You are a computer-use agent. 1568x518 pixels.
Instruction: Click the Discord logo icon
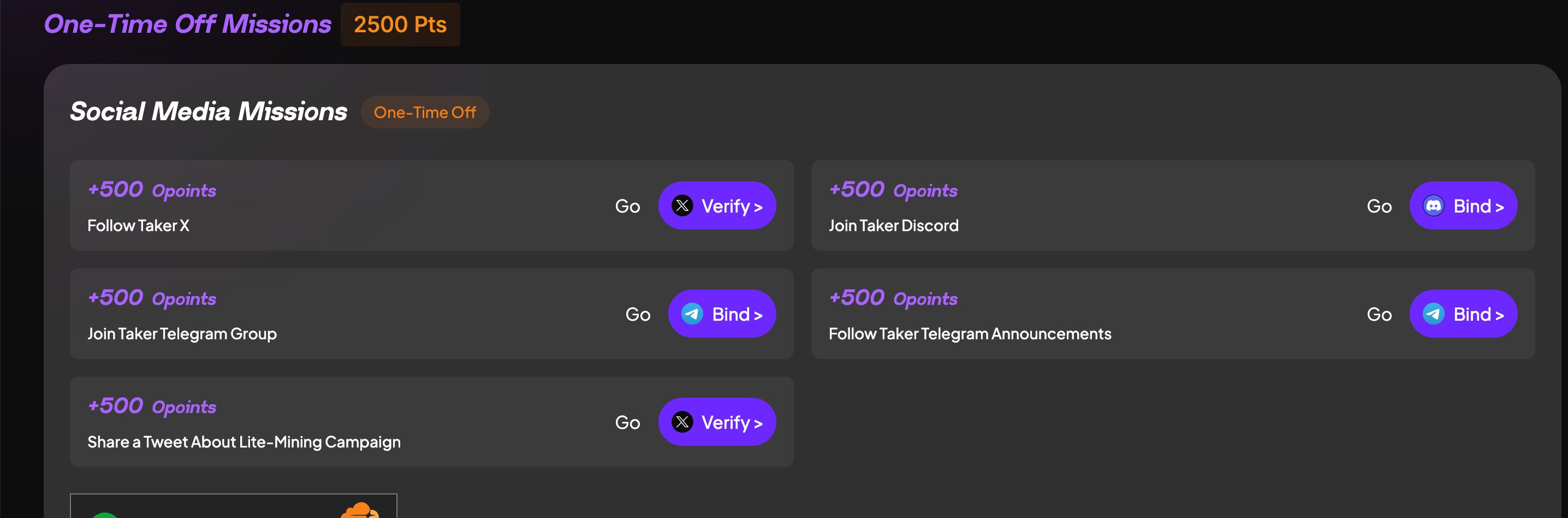1433,205
